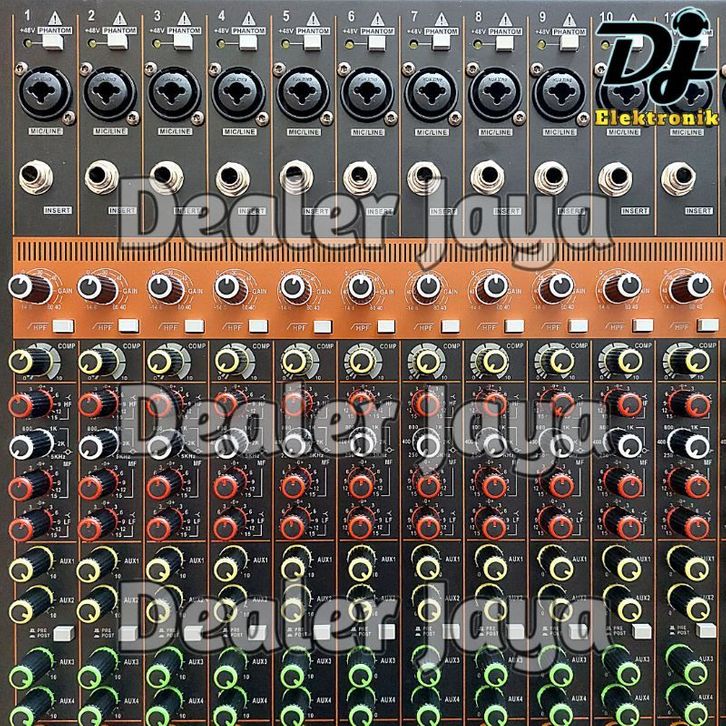Select channel 4 MIC/LINE combo jack
The image size is (726, 726).
(x=239, y=93)
